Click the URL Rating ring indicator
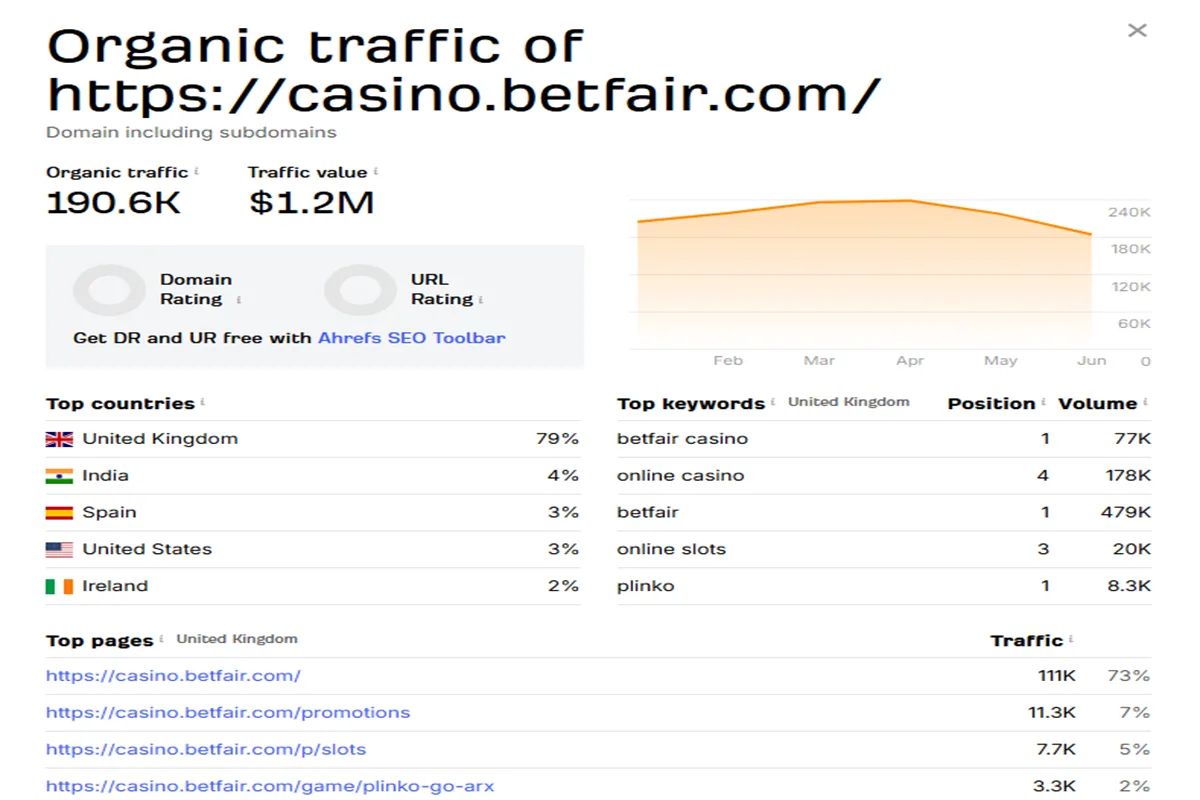Viewport: 1200px width, 800px height. (360, 290)
